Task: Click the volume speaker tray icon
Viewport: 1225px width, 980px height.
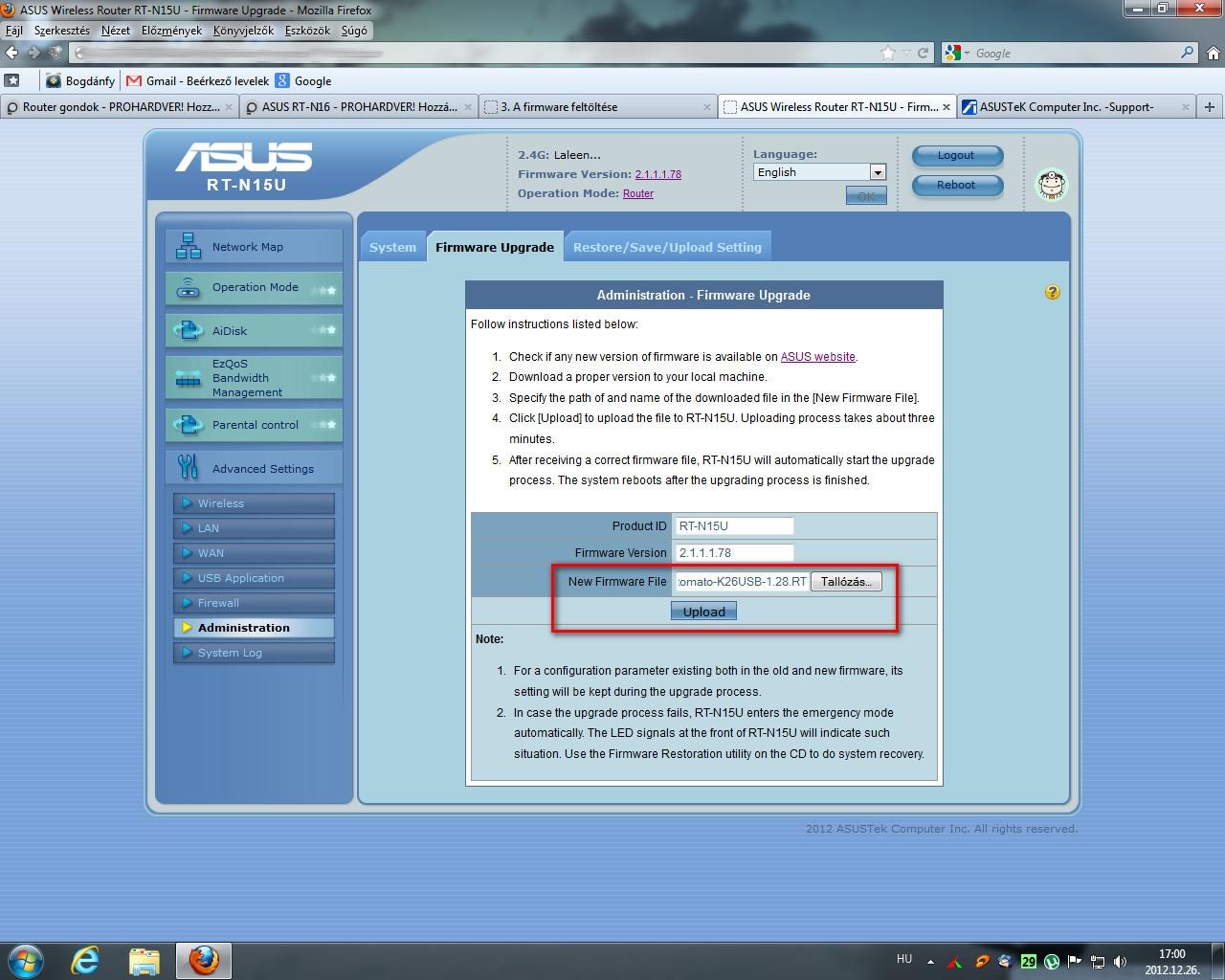Action: point(1121,961)
